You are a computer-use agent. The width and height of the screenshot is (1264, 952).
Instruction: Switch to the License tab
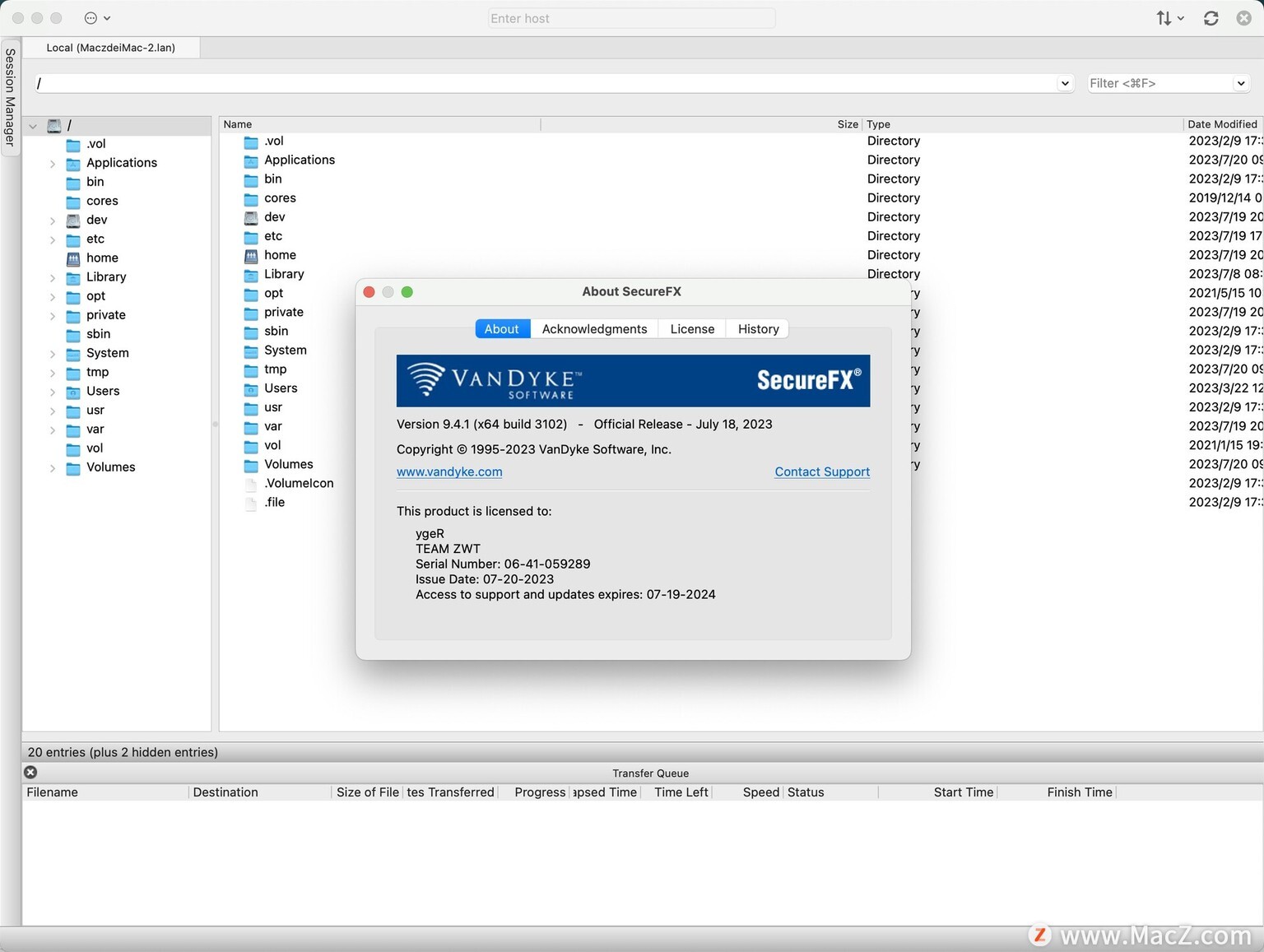pos(692,329)
